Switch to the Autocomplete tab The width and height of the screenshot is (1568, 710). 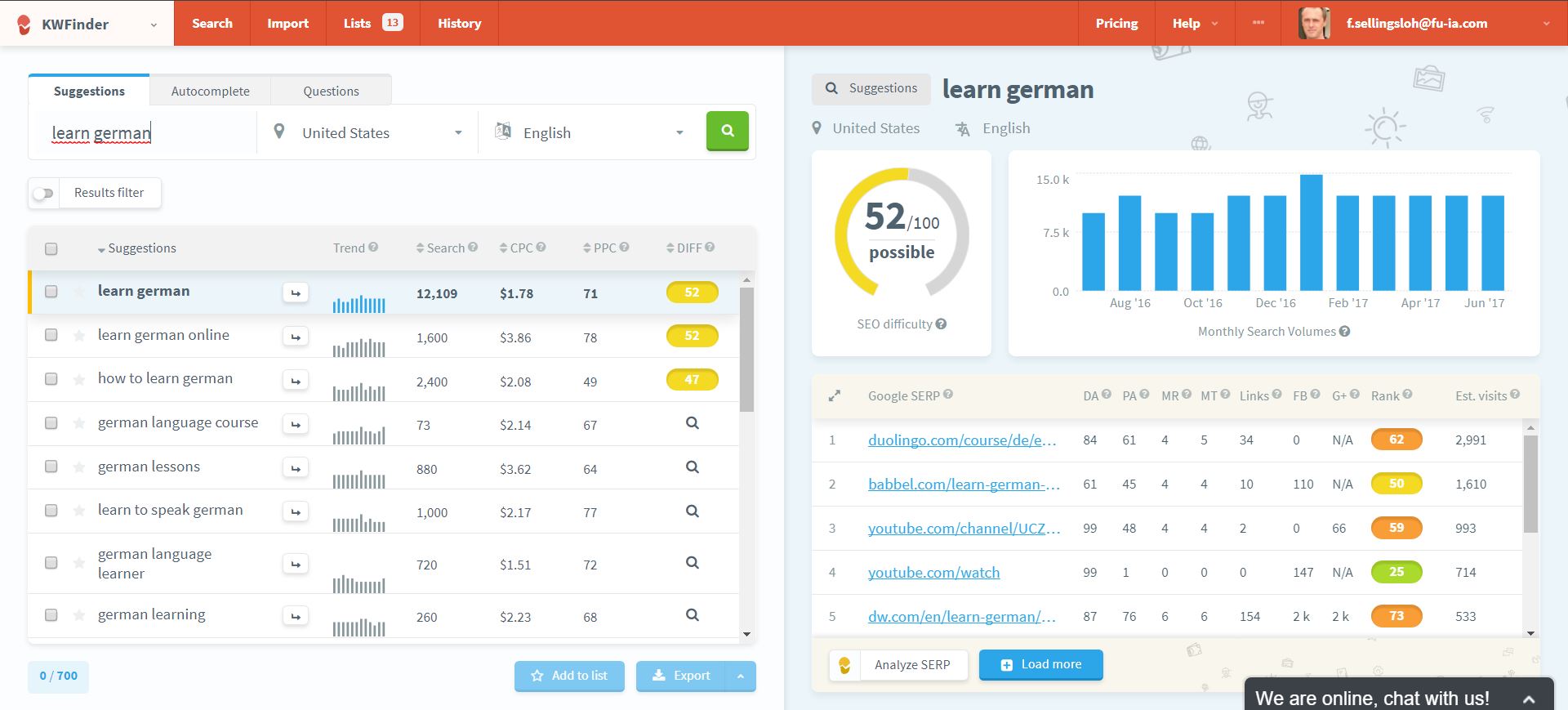click(210, 91)
